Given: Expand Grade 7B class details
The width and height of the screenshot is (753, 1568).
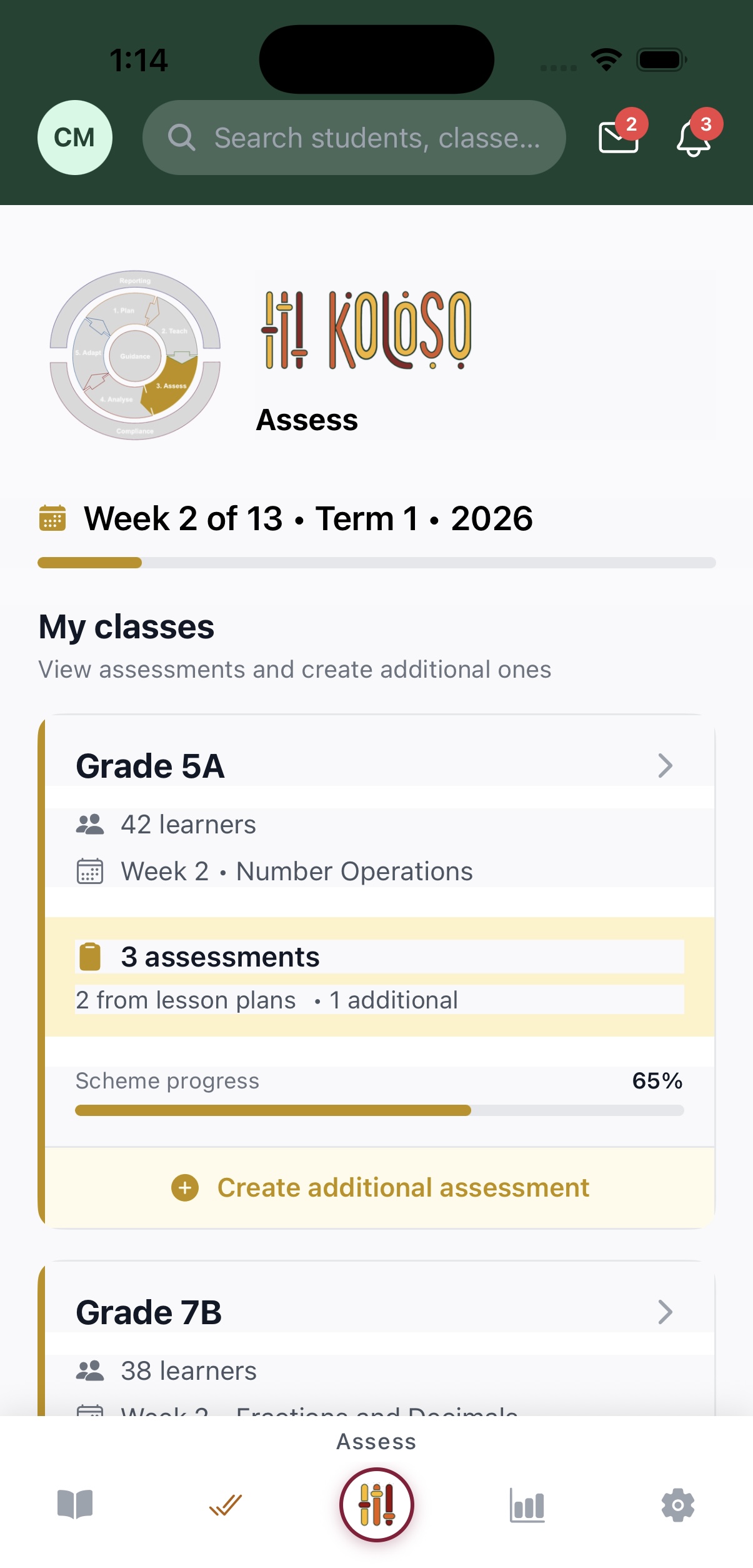Looking at the screenshot, I should point(665,1312).
